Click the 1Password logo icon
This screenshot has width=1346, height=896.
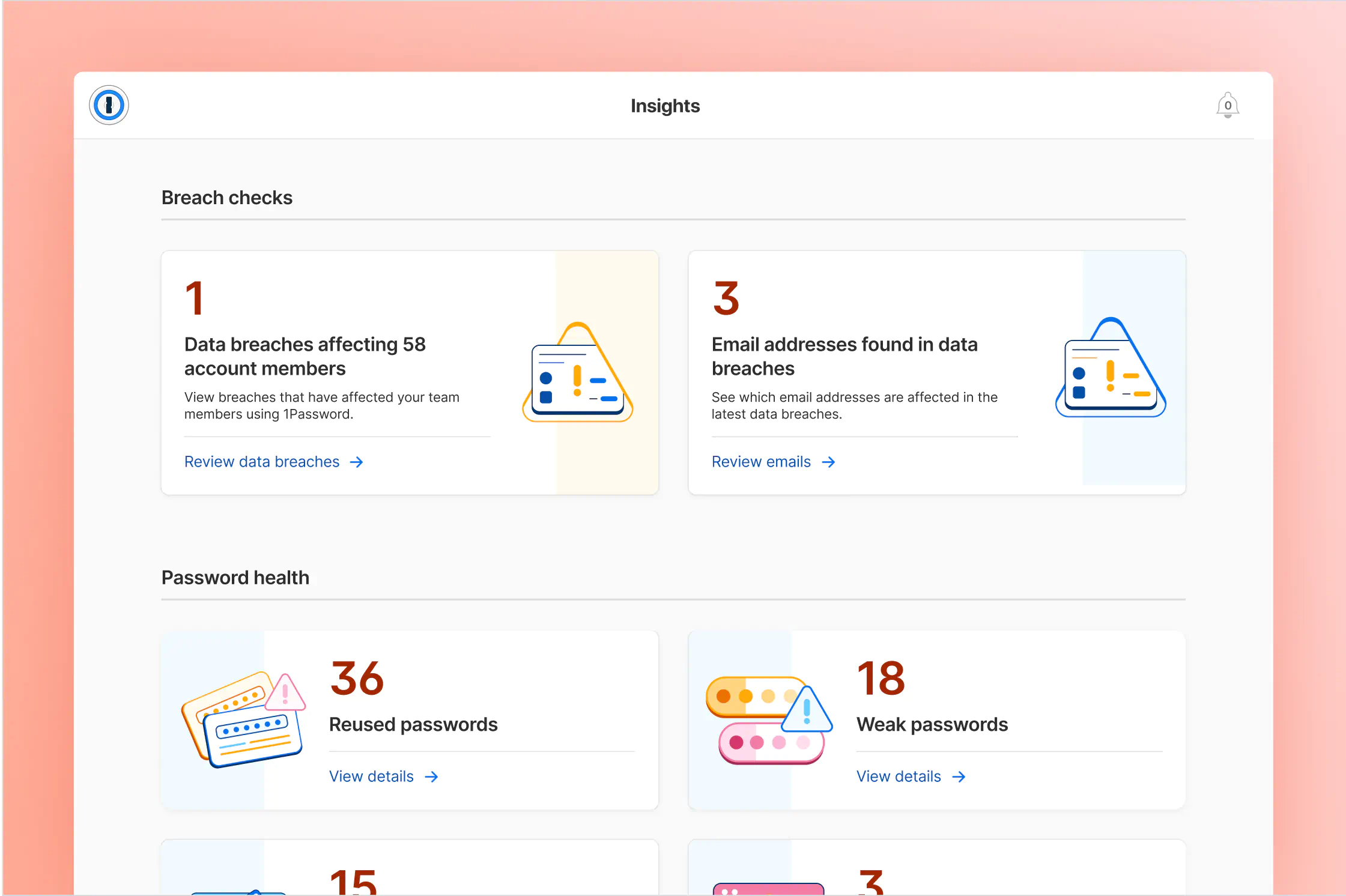point(109,106)
